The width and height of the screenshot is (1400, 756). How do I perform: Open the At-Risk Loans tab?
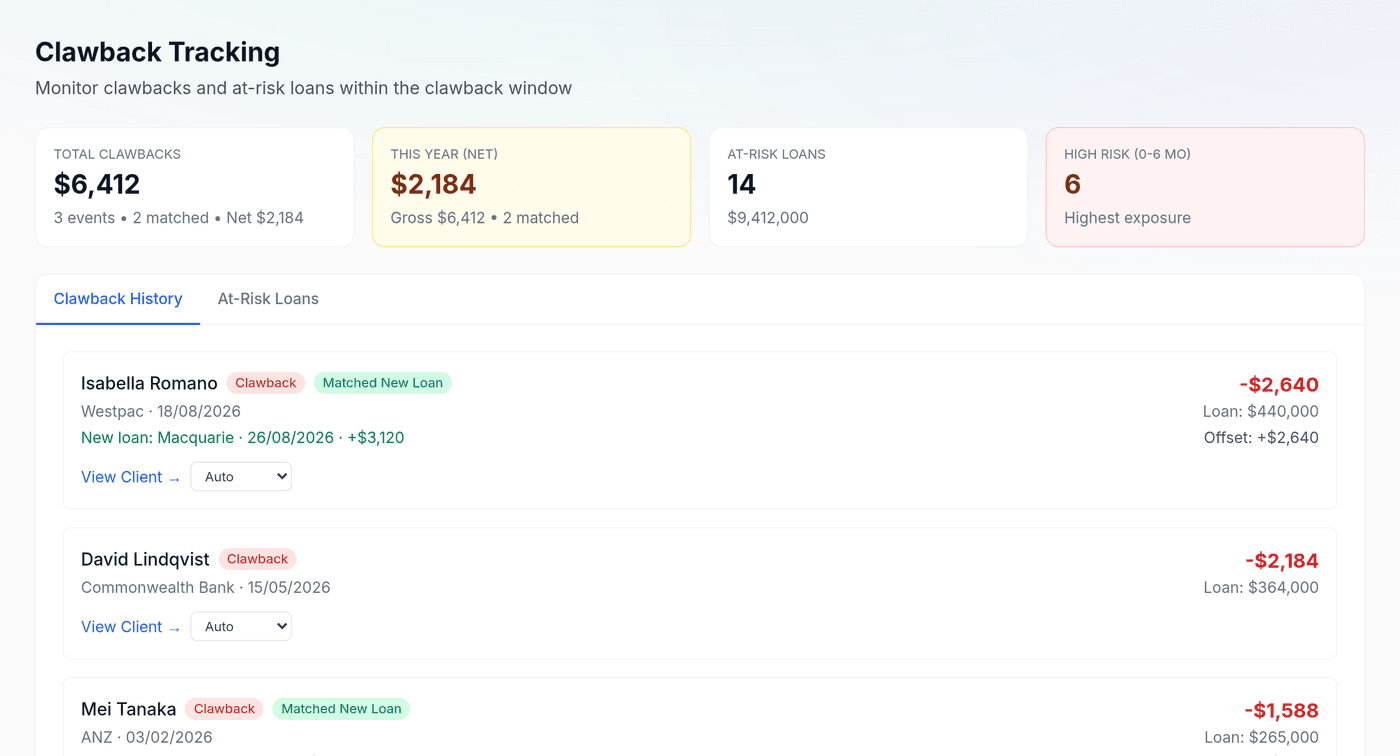pyautogui.click(x=268, y=299)
